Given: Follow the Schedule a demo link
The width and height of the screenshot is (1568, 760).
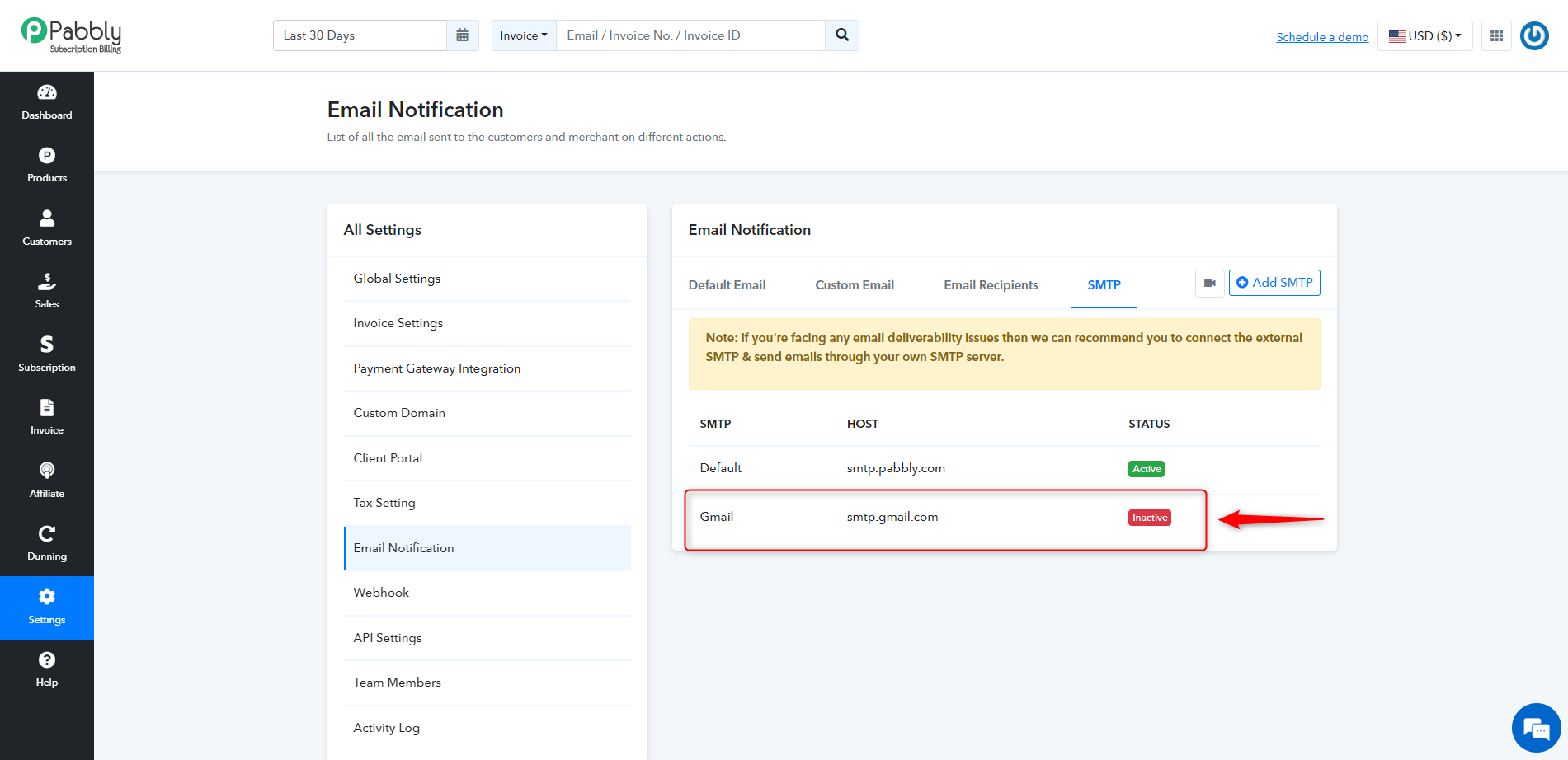Looking at the screenshot, I should click(x=1322, y=37).
